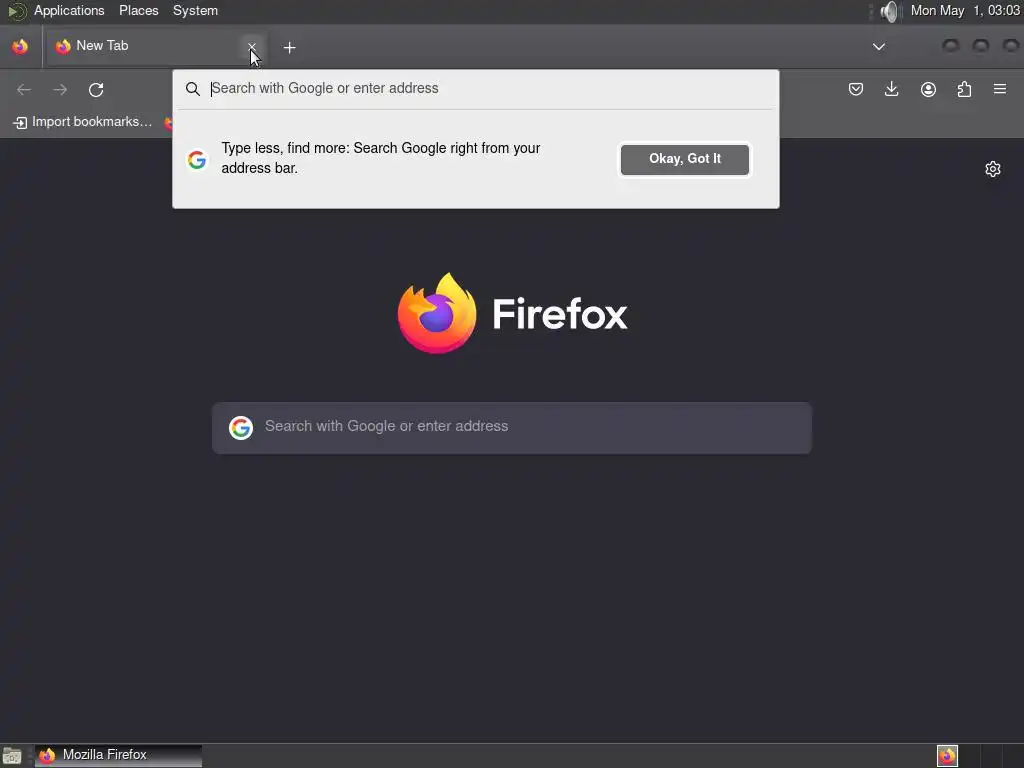Click the Firefox View icon beside the tabs

point(20,46)
